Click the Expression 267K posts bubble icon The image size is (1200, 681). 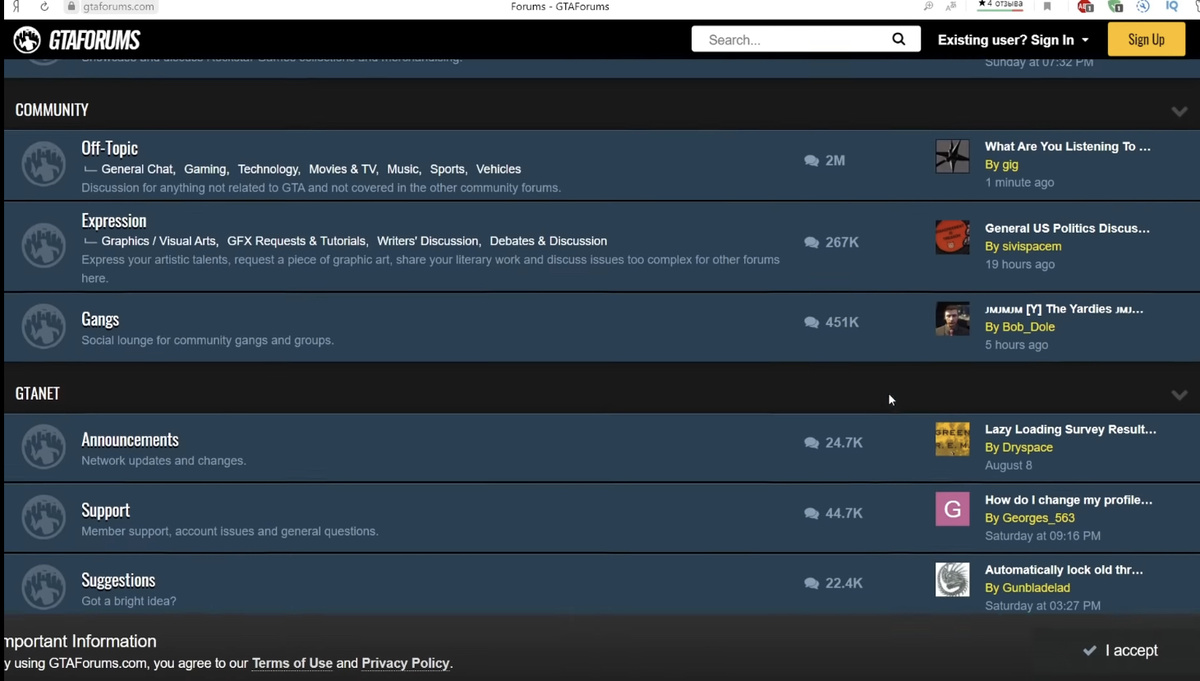point(811,243)
